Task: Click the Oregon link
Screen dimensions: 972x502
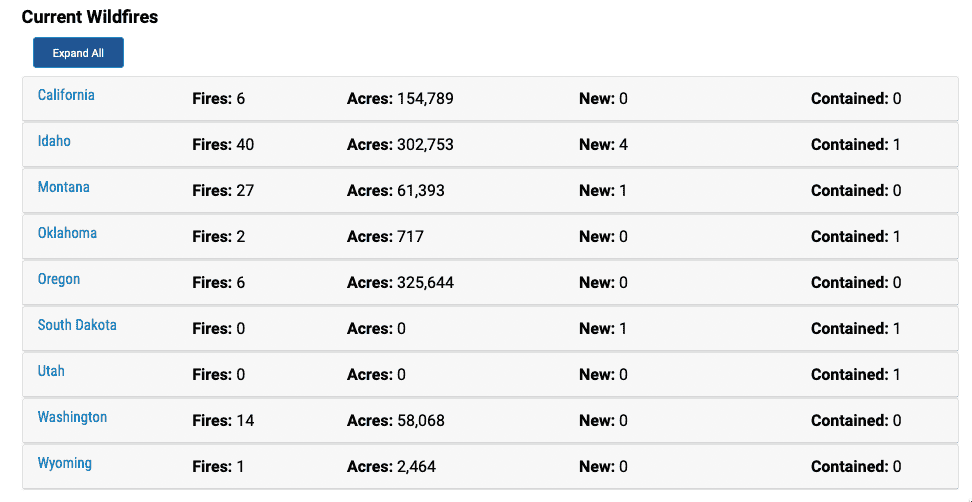Action: [59, 279]
